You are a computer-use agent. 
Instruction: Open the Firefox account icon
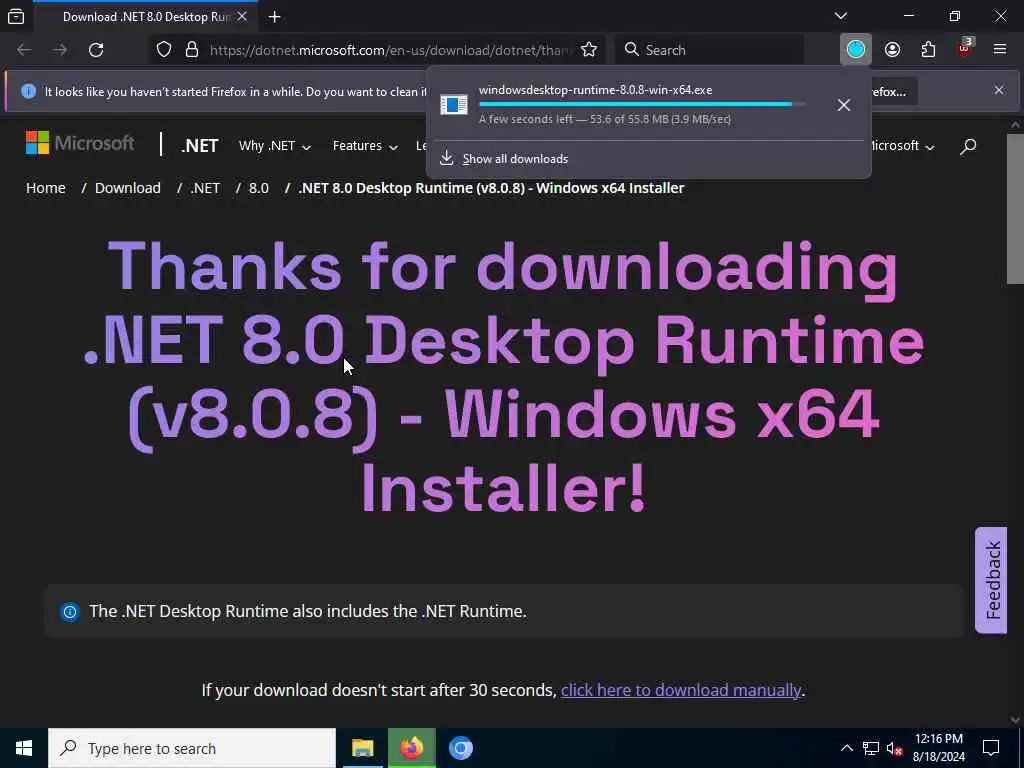point(892,50)
